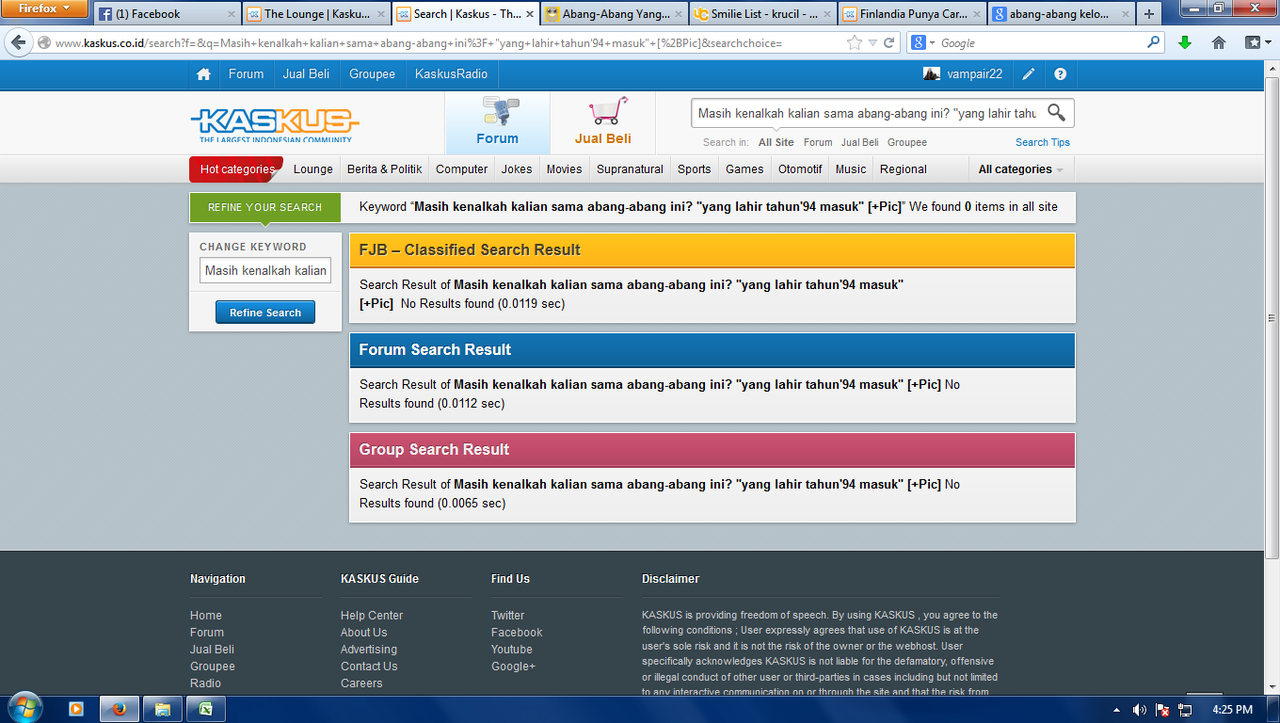This screenshot has height=723, width=1280.
Task: Click the KASKUS logo
Action: pos(274,125)
